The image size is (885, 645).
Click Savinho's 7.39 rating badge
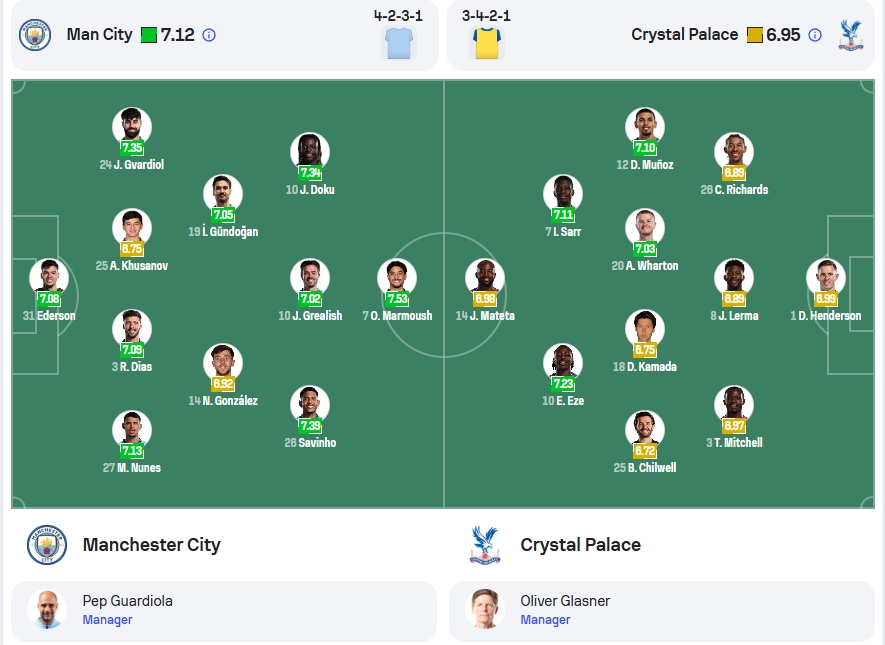coord(310,425)
